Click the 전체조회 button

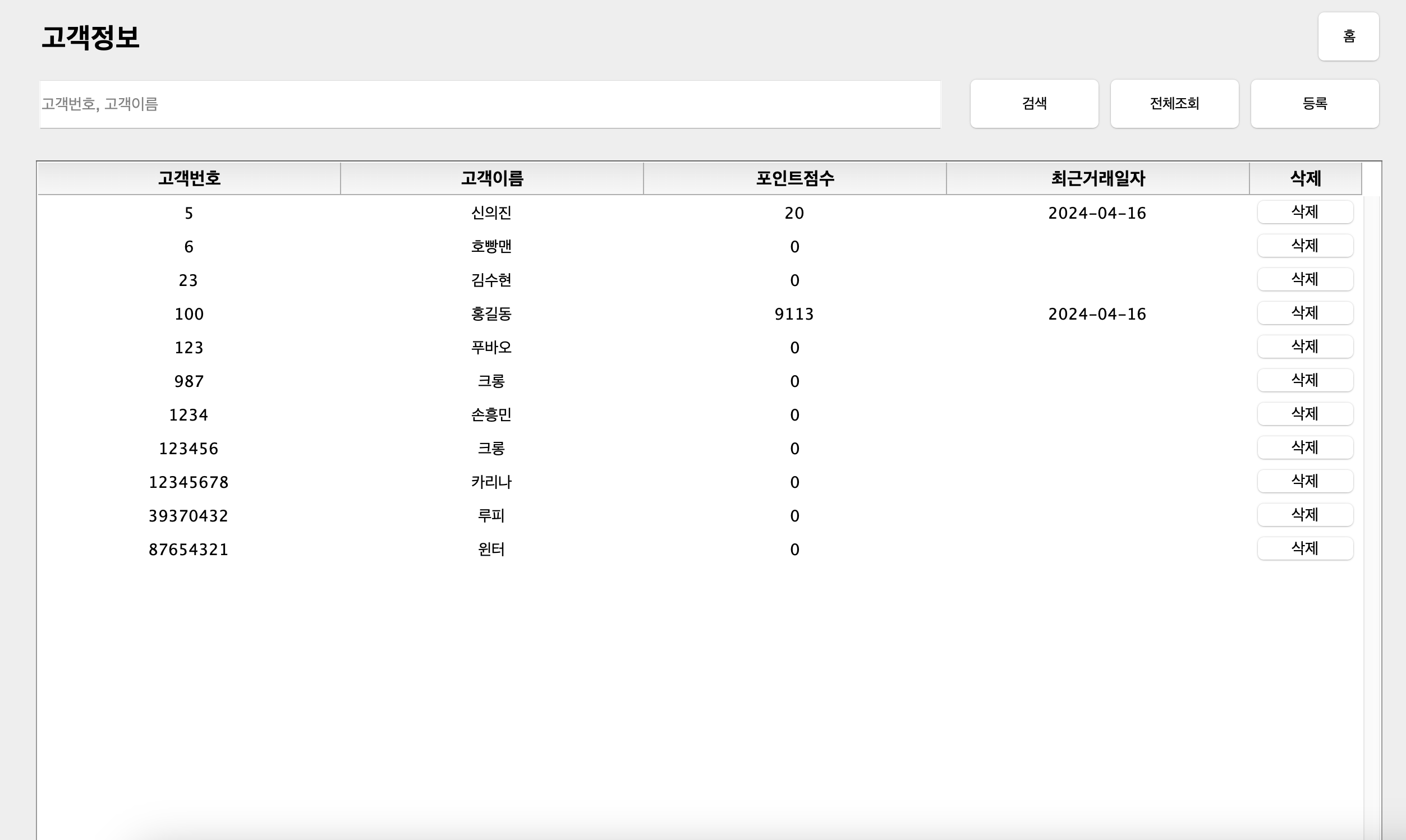[1174, 104]
